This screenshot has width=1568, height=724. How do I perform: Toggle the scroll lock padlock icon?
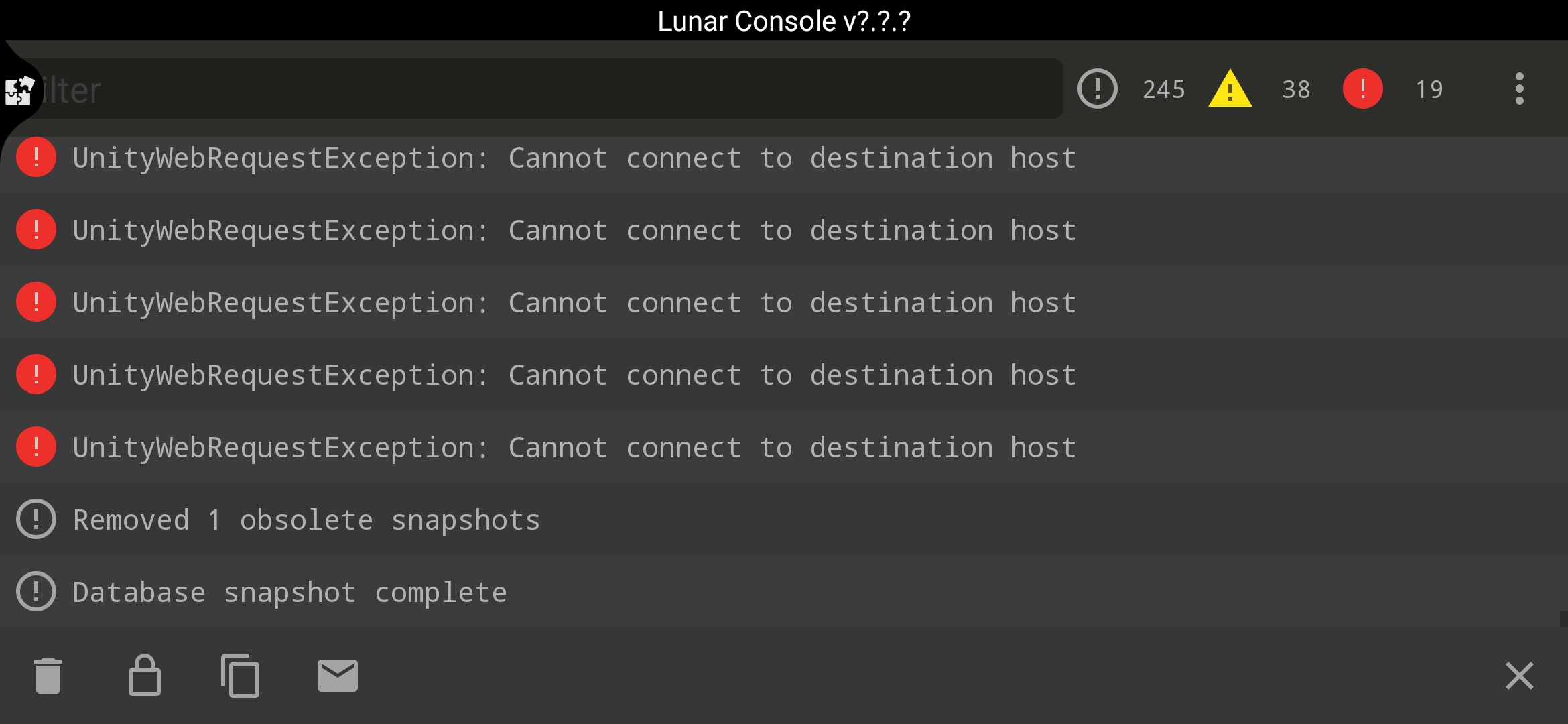tap(145, 675)
